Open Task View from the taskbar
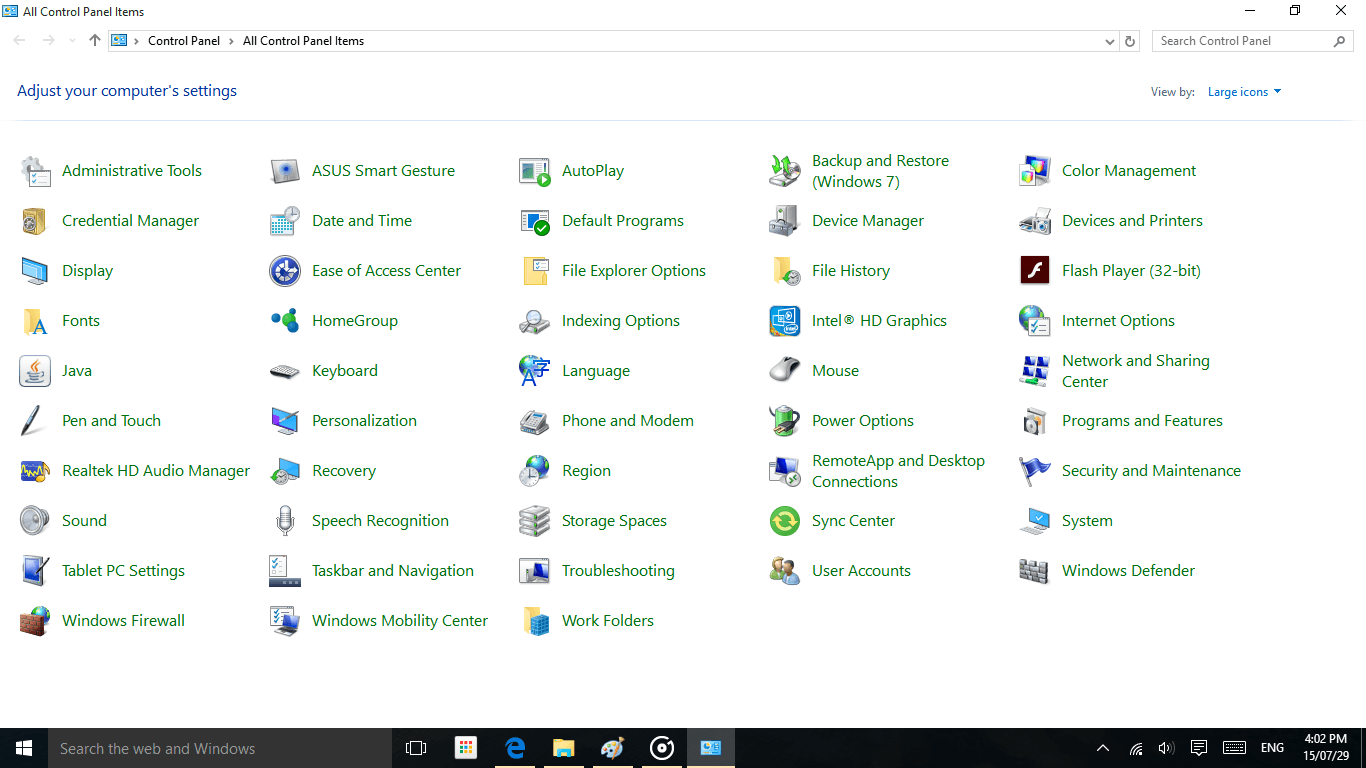This screenshot has width=1366, height=768. (416, 748)
